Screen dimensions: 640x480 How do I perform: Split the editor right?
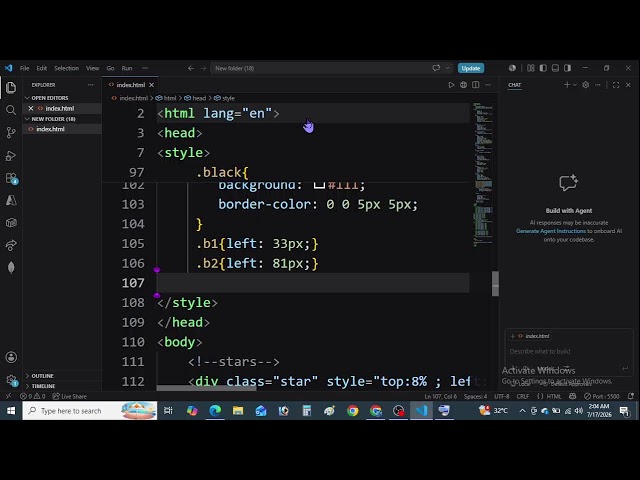click(476, 85)
